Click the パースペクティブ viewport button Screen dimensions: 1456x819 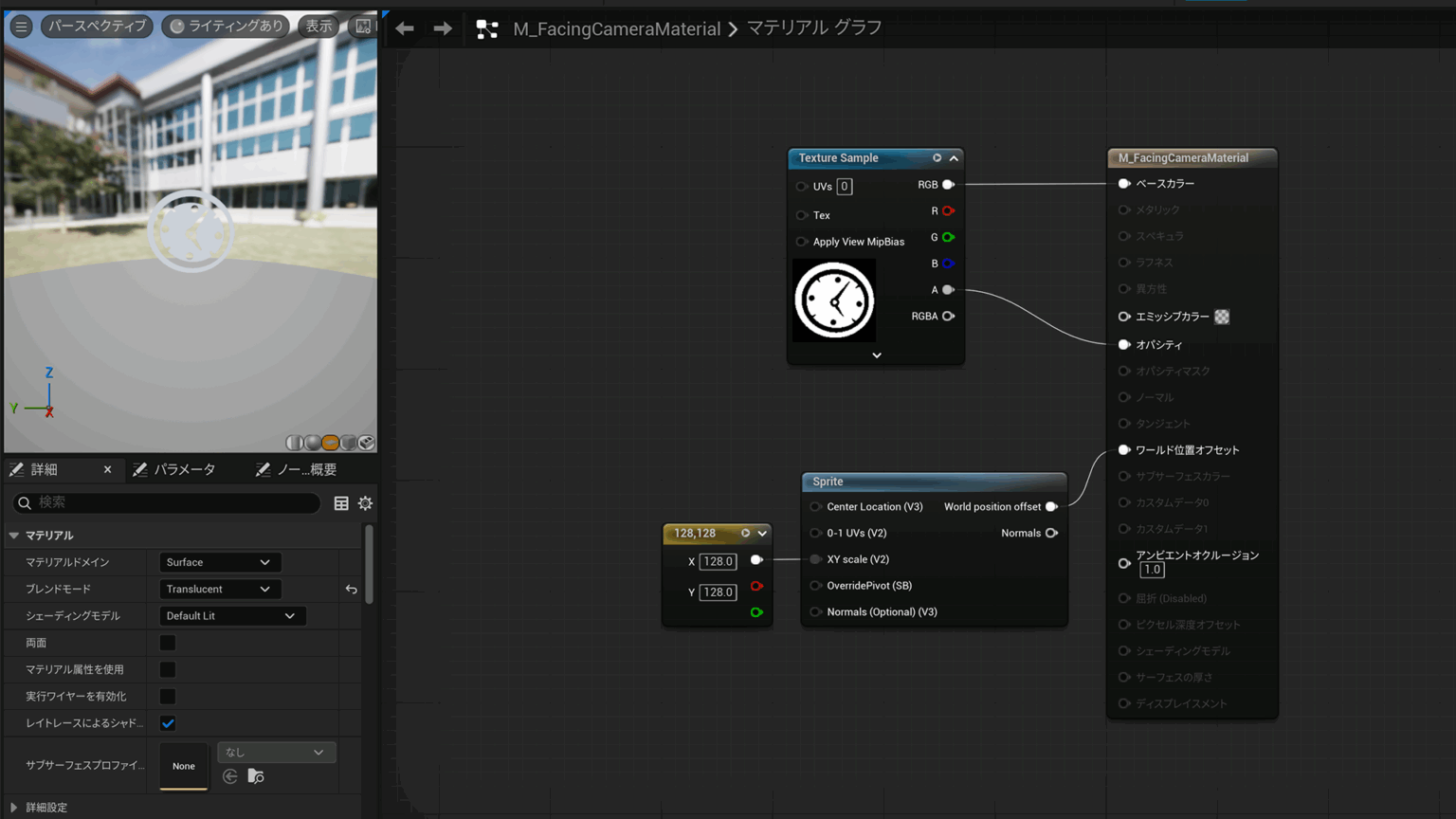tap(97, 27)
